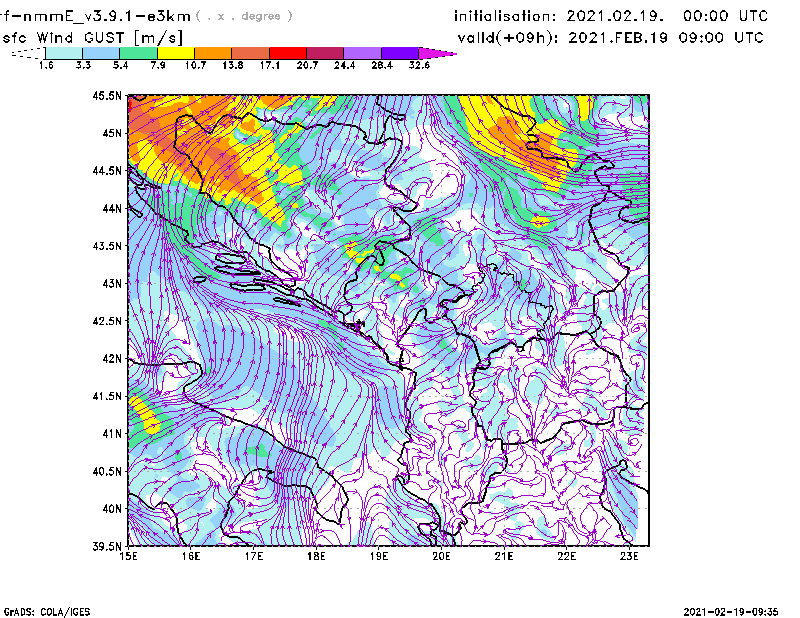Screen dimensions: 800x618
Task: Click the '21E' longitude label
Action: click(x=504, y=556)
